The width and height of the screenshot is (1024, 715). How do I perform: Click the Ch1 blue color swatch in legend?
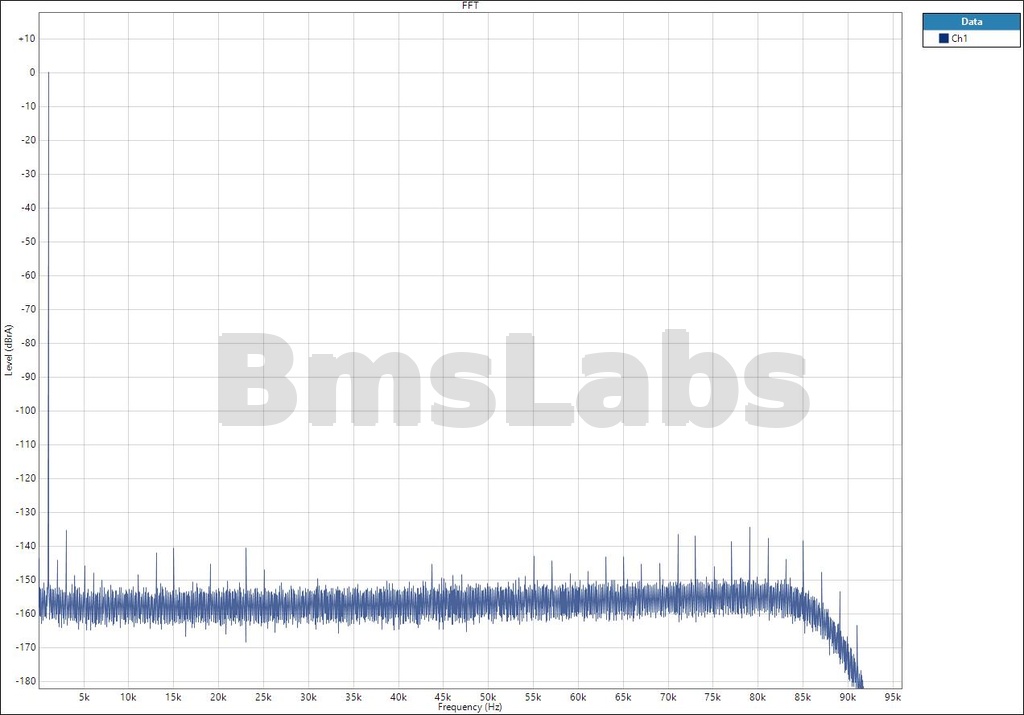pos(943,39)
